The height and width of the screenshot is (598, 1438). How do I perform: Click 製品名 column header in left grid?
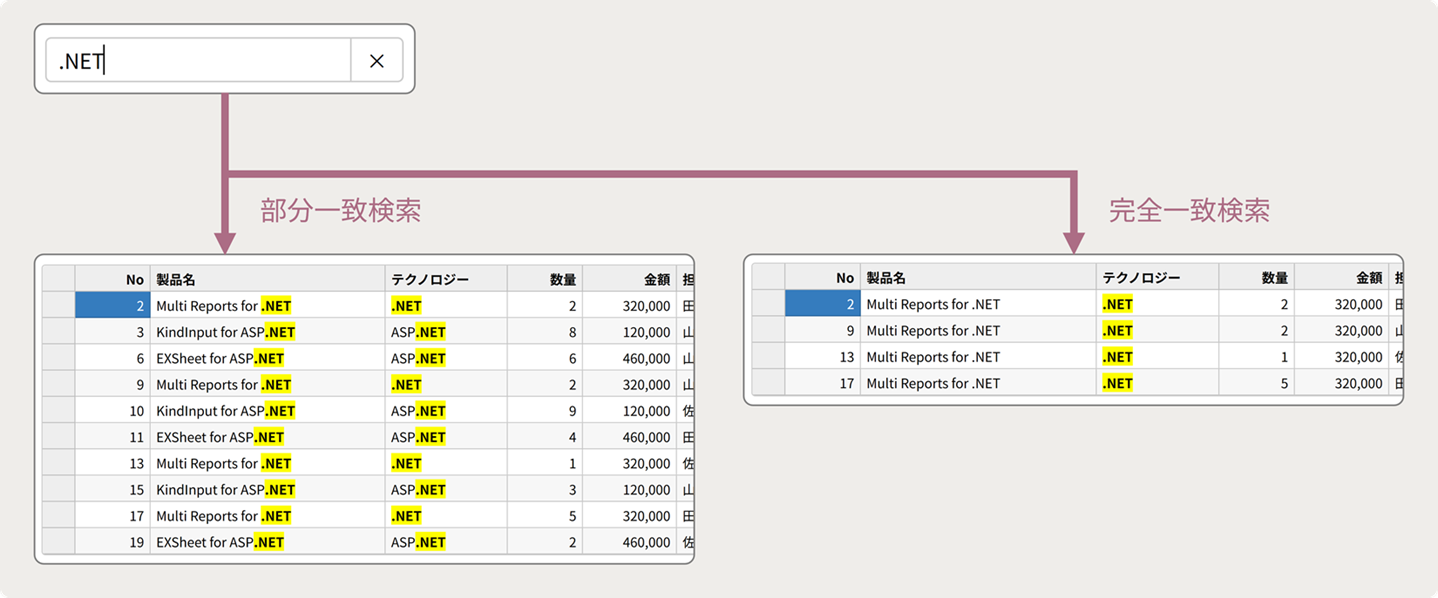click(266, 279)
